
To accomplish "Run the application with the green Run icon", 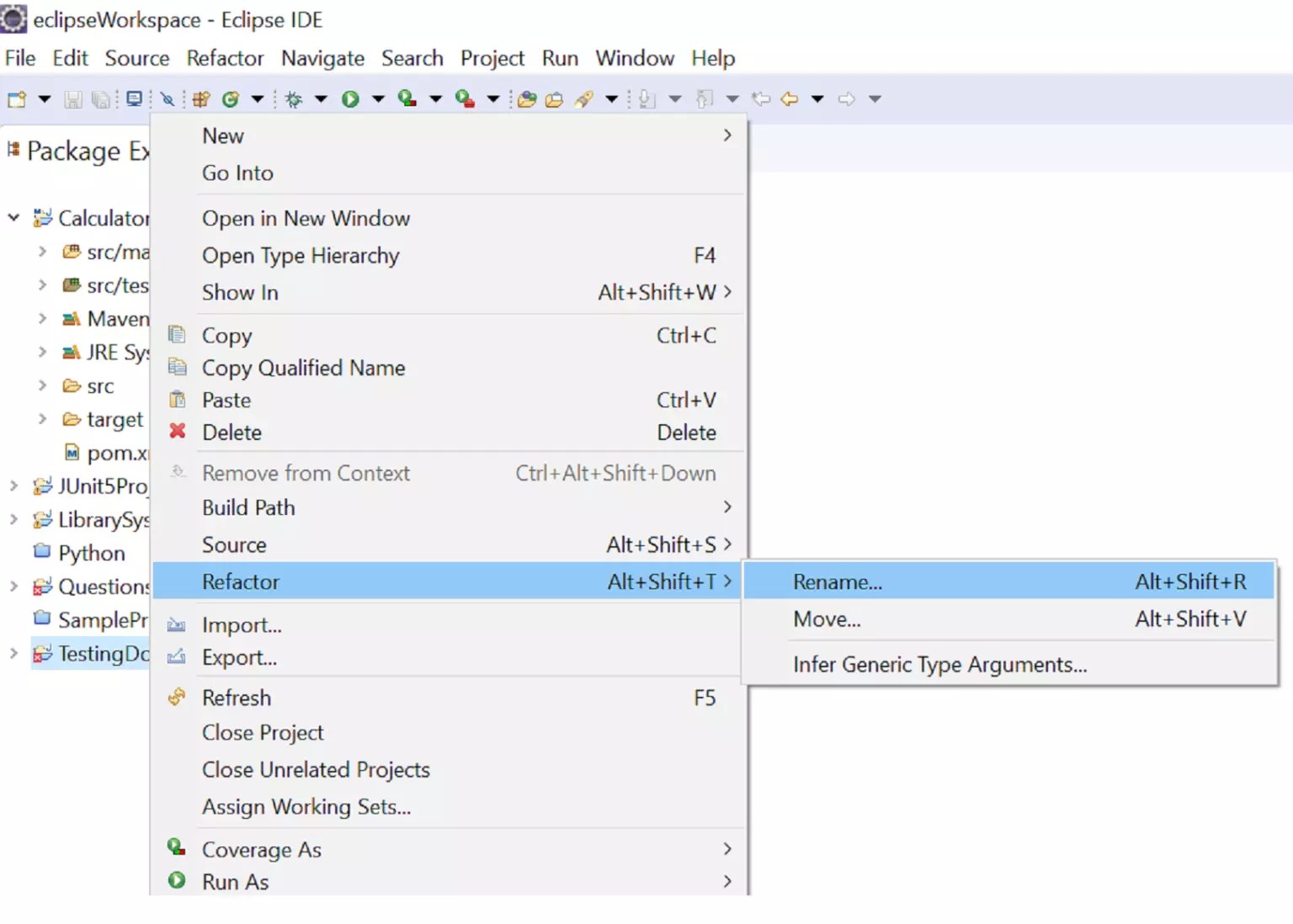I will coord(351,98).
